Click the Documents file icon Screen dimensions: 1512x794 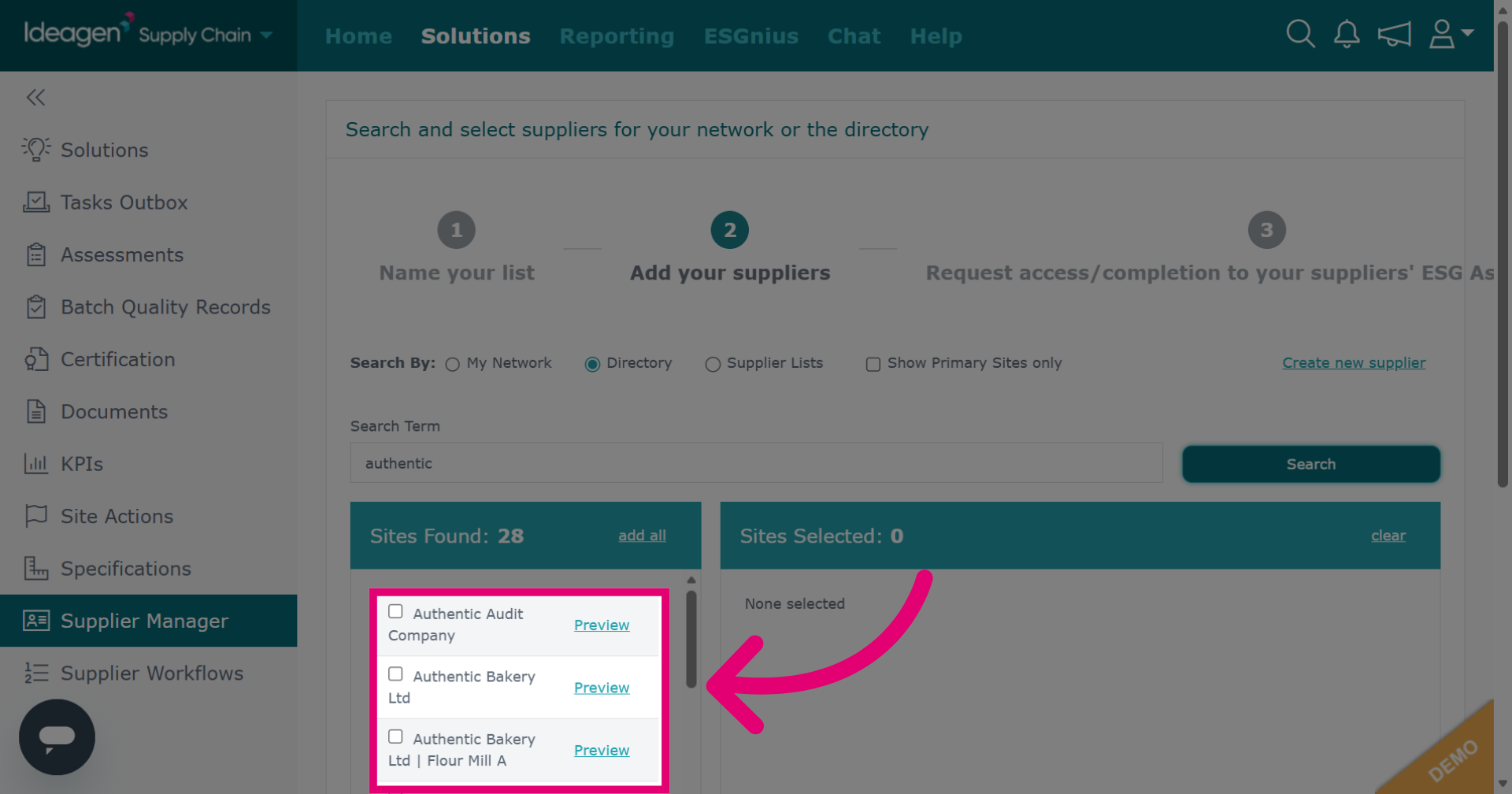click(35, 411)
